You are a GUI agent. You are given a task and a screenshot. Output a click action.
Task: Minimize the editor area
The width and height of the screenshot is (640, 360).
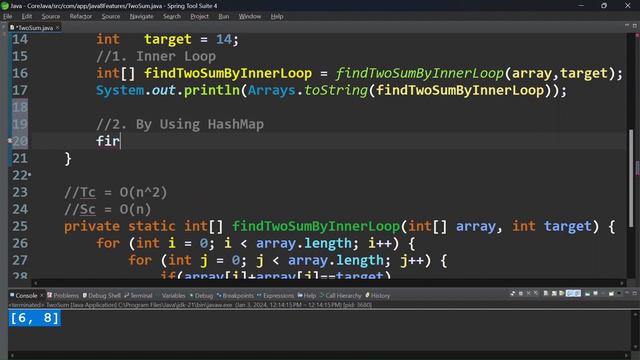(x=627, y=25)
